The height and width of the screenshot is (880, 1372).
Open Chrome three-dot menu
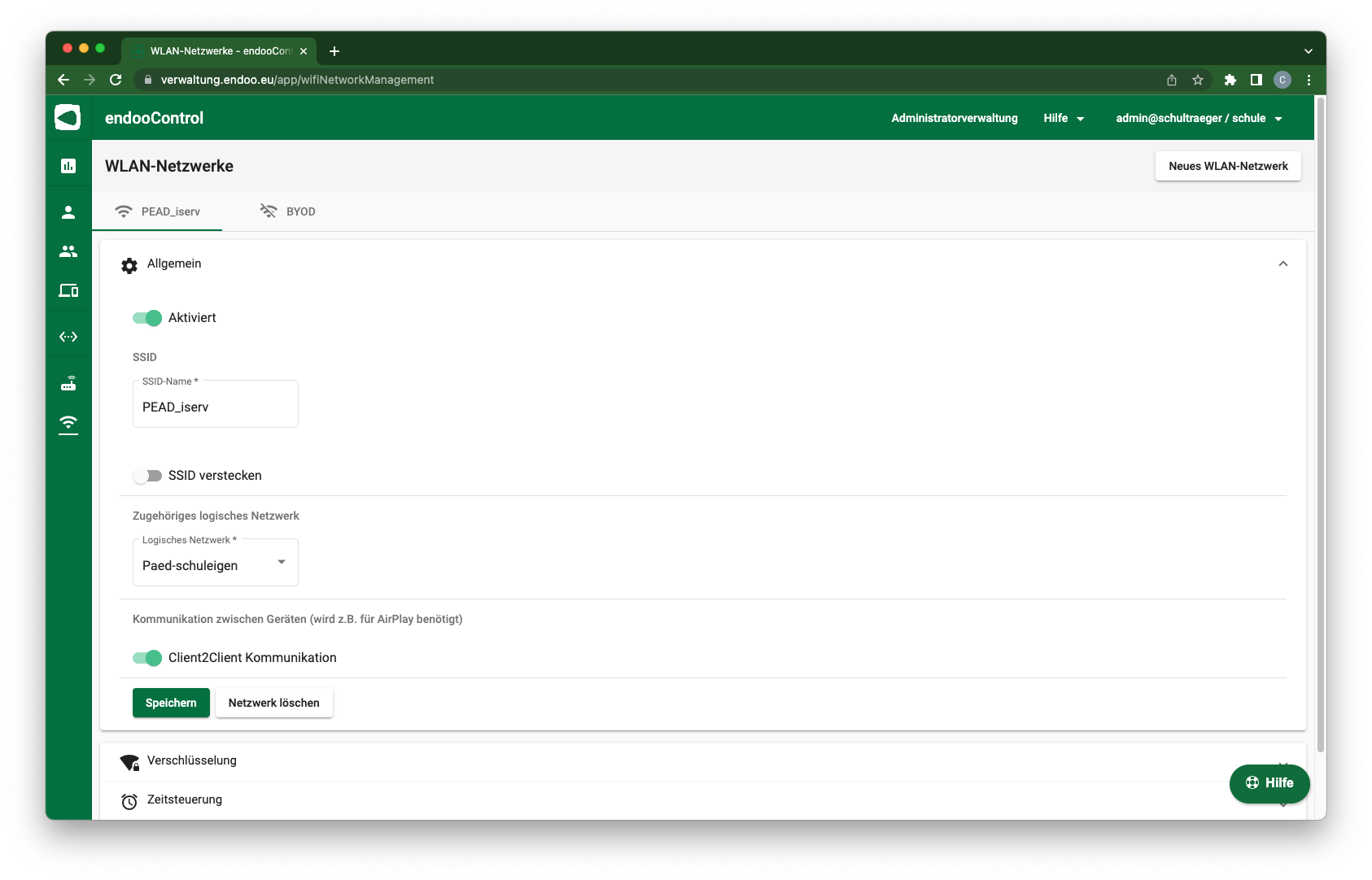tap(1309, 80)
